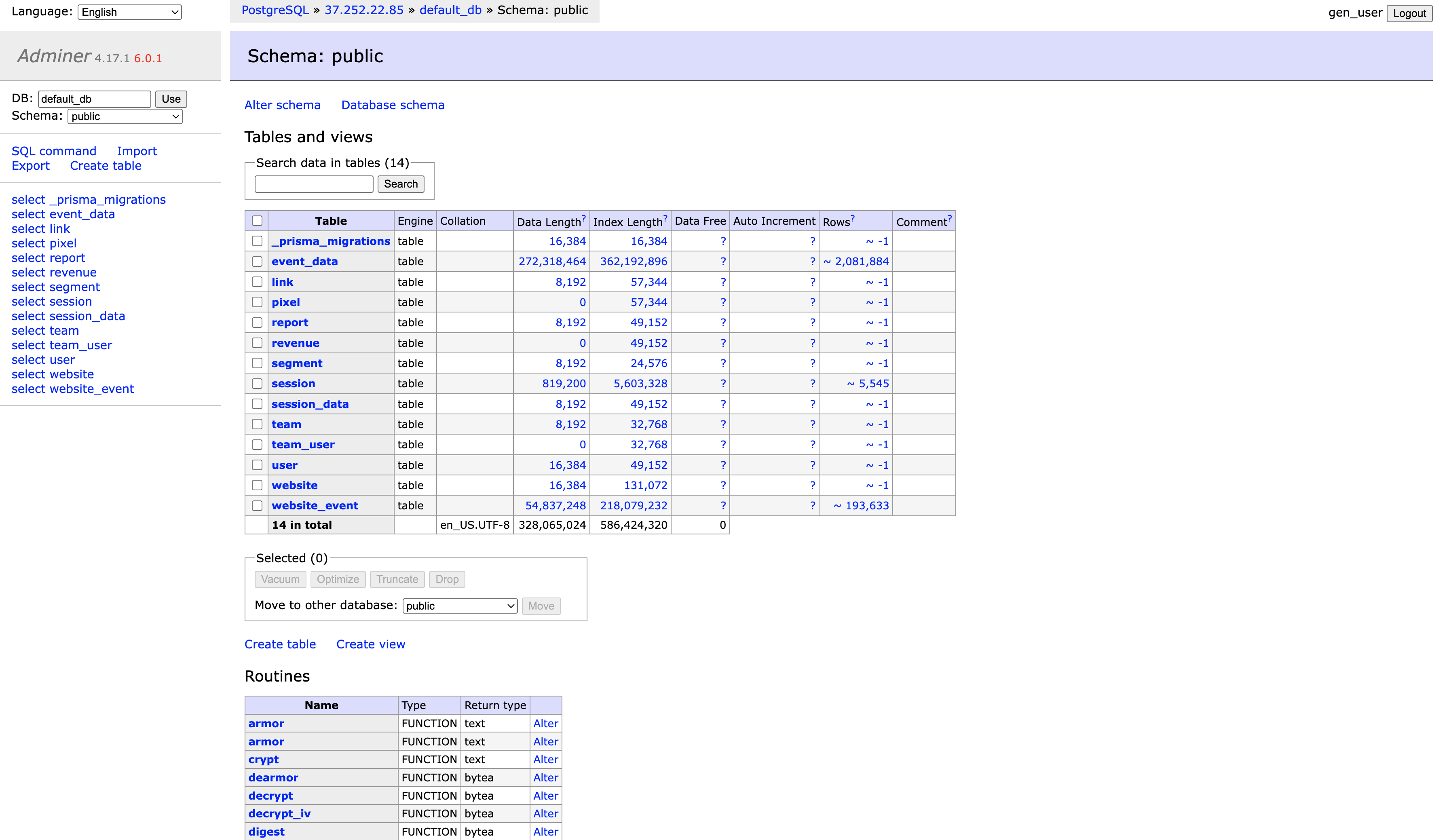The image size is (1449, 840).
Task: Click the Data Length help question mark
Action: (584, 218)
